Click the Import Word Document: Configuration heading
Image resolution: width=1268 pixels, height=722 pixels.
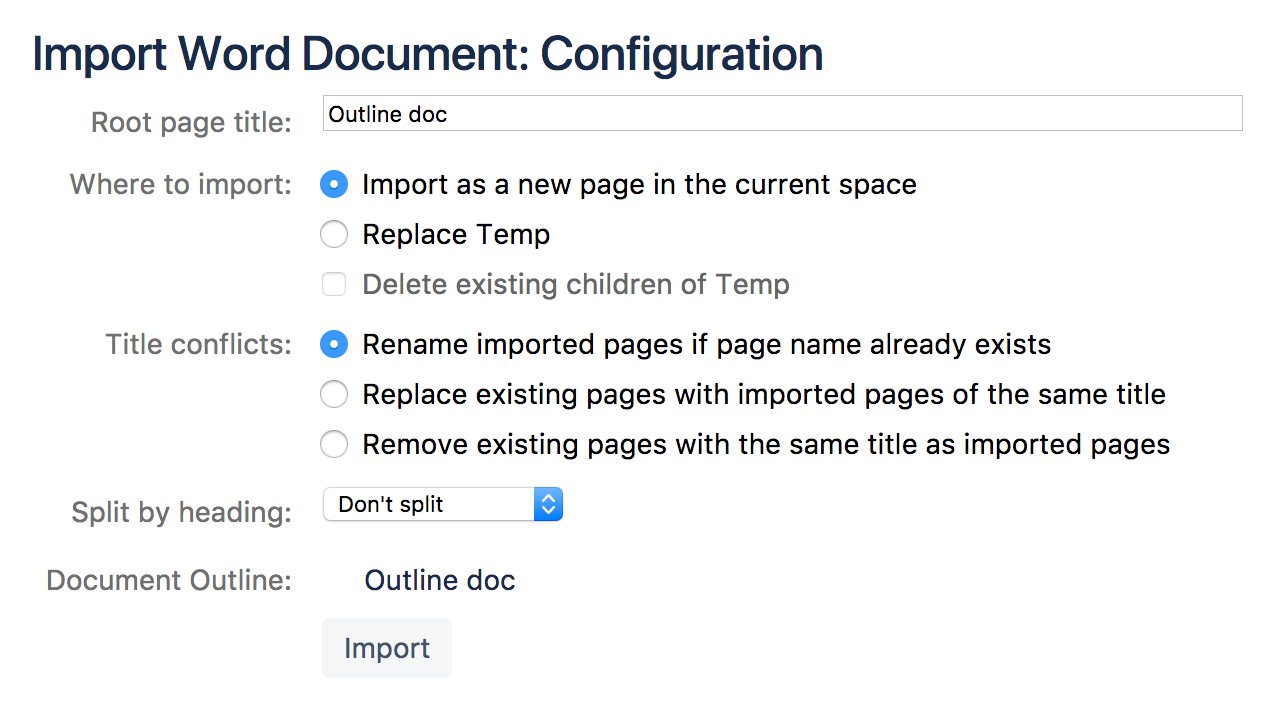428,54
